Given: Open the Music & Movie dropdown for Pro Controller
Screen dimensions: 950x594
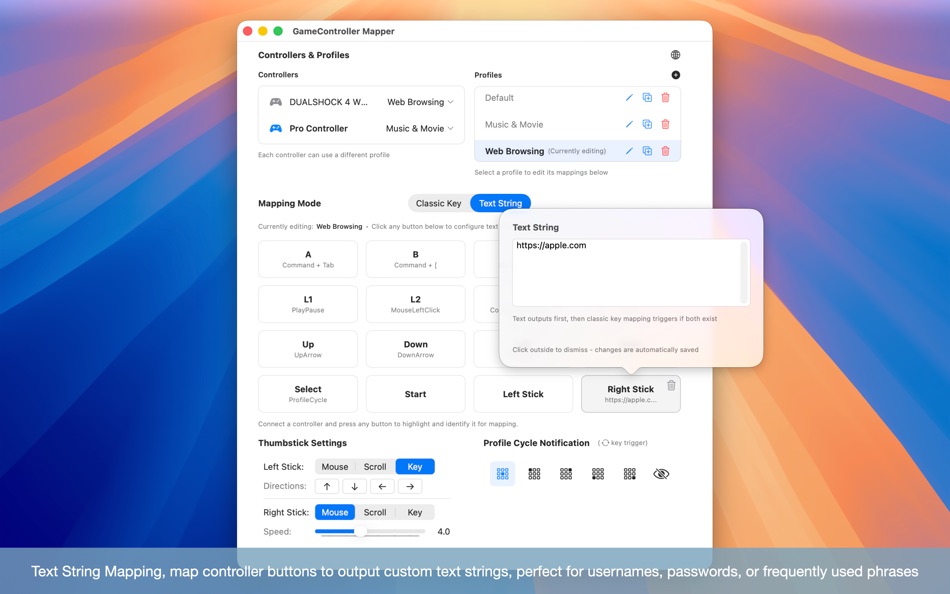Looking at the screenshot, I should click(419, 128).
